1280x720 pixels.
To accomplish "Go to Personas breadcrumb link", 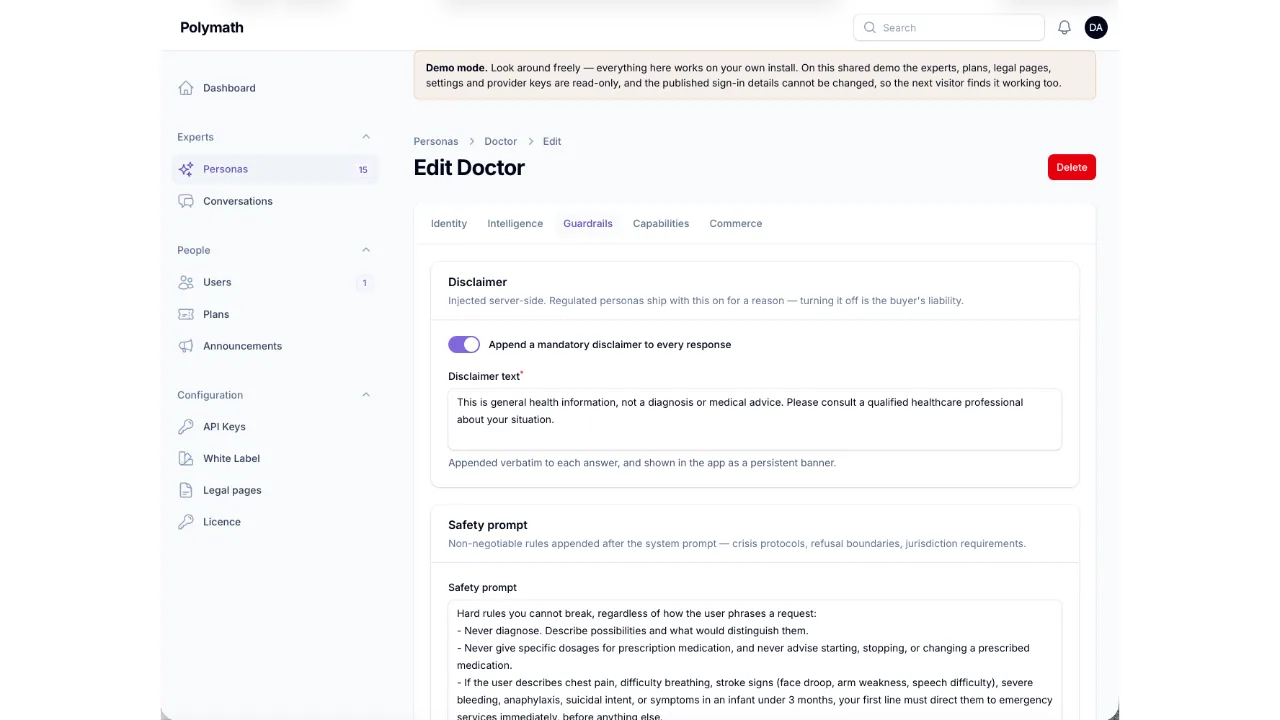I will 436,141.
